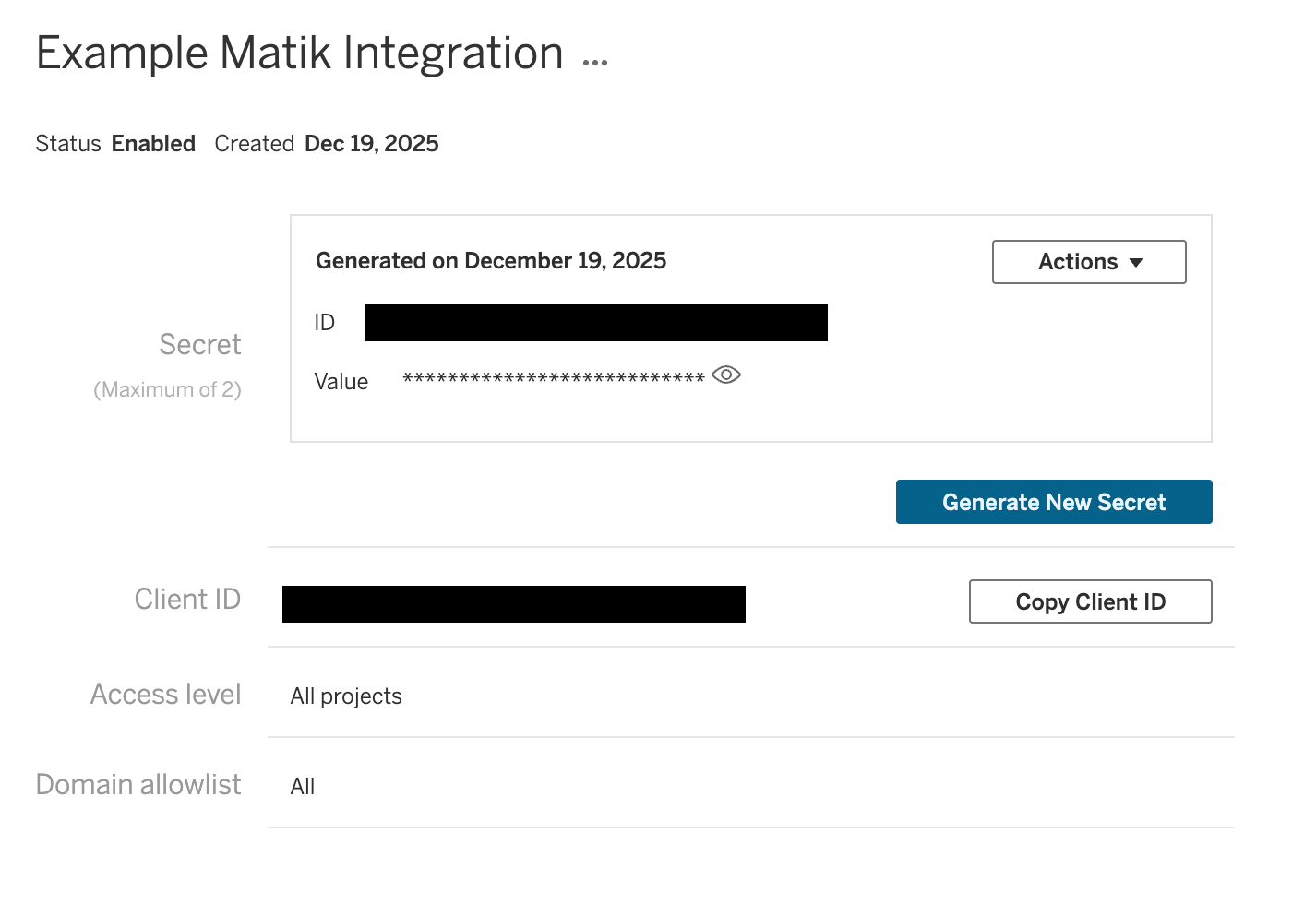Click the "Enabled" status text

tap(153, 144)
